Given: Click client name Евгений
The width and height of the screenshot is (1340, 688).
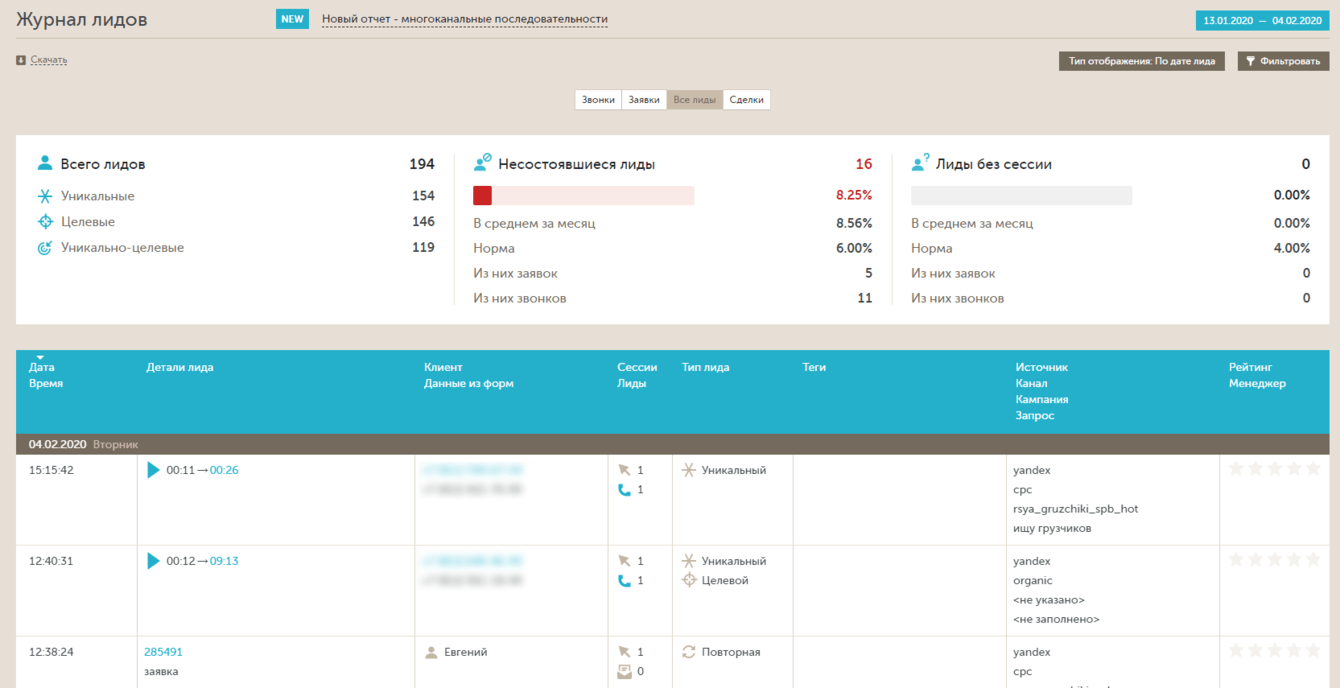Looking at the screenshot, I should coord(465,652).
